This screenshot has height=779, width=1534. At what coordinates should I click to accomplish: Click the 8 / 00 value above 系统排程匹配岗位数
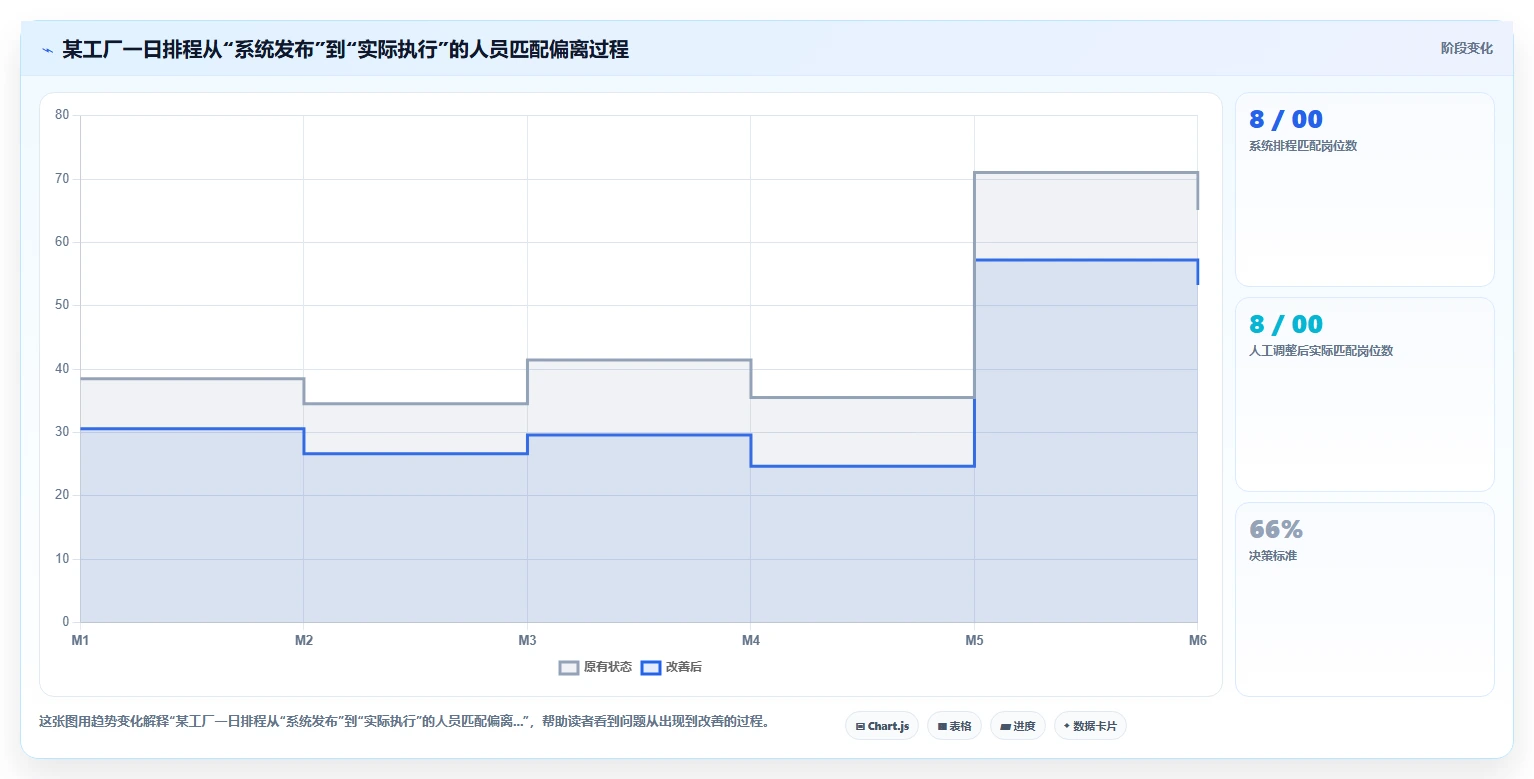[1286, 120]
